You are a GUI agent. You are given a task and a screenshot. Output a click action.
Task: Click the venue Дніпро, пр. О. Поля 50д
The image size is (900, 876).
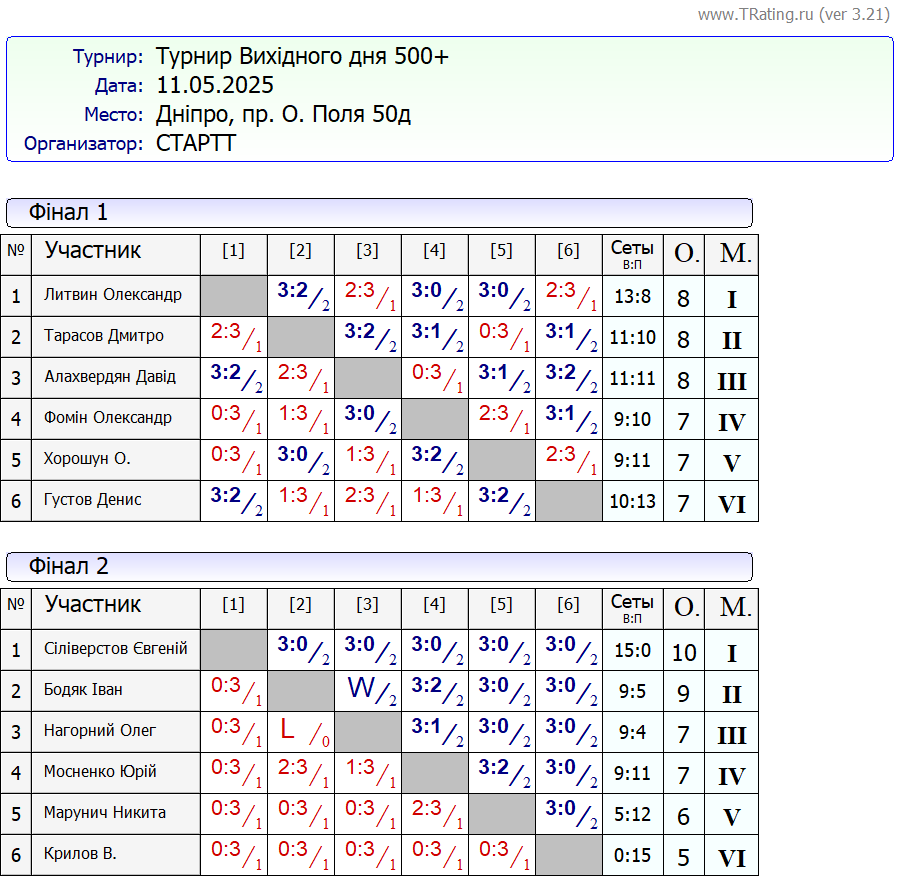283,114
